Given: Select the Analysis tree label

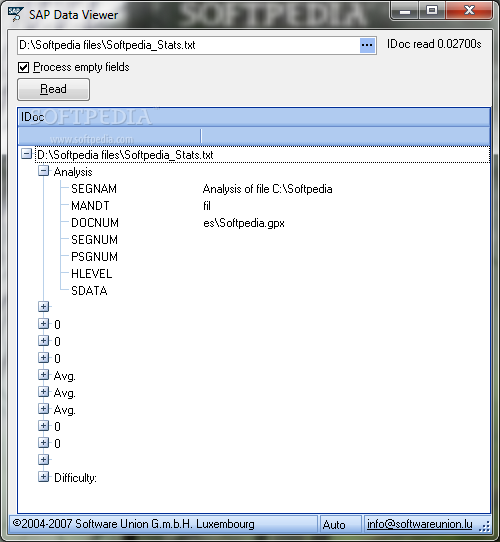Looking at the screenshot, I should point(73,172).
